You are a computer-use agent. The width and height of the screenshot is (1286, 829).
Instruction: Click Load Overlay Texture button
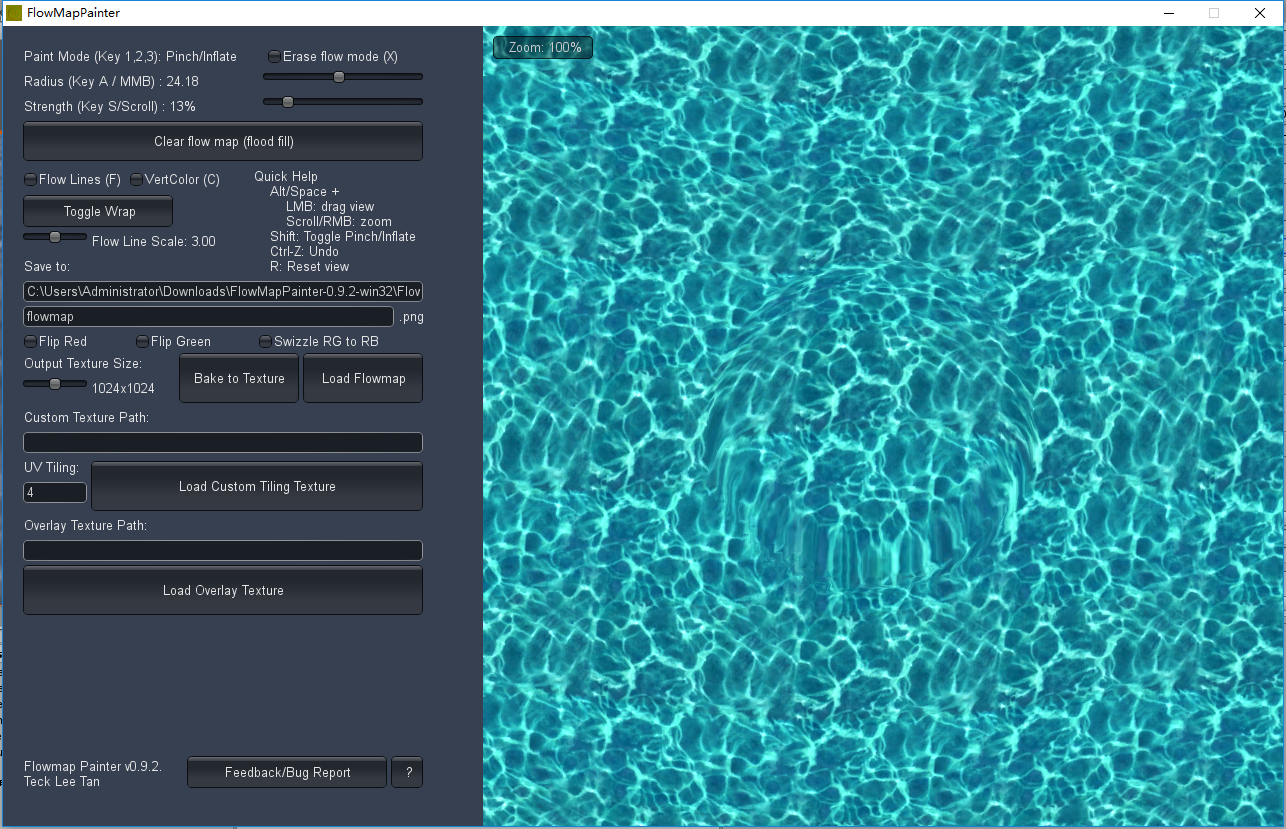click(x=223, y=590)
